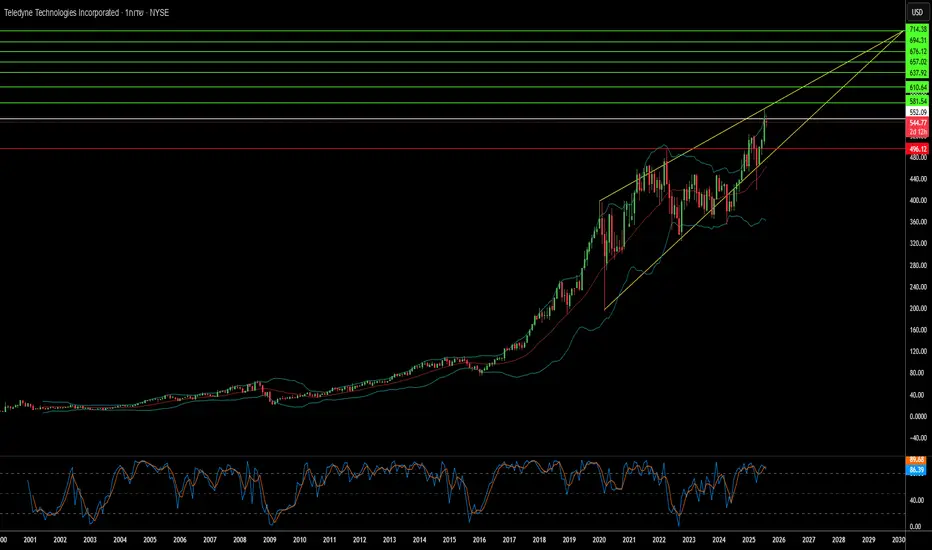Click the 2009 year on time axis

(x=270, y=540)
